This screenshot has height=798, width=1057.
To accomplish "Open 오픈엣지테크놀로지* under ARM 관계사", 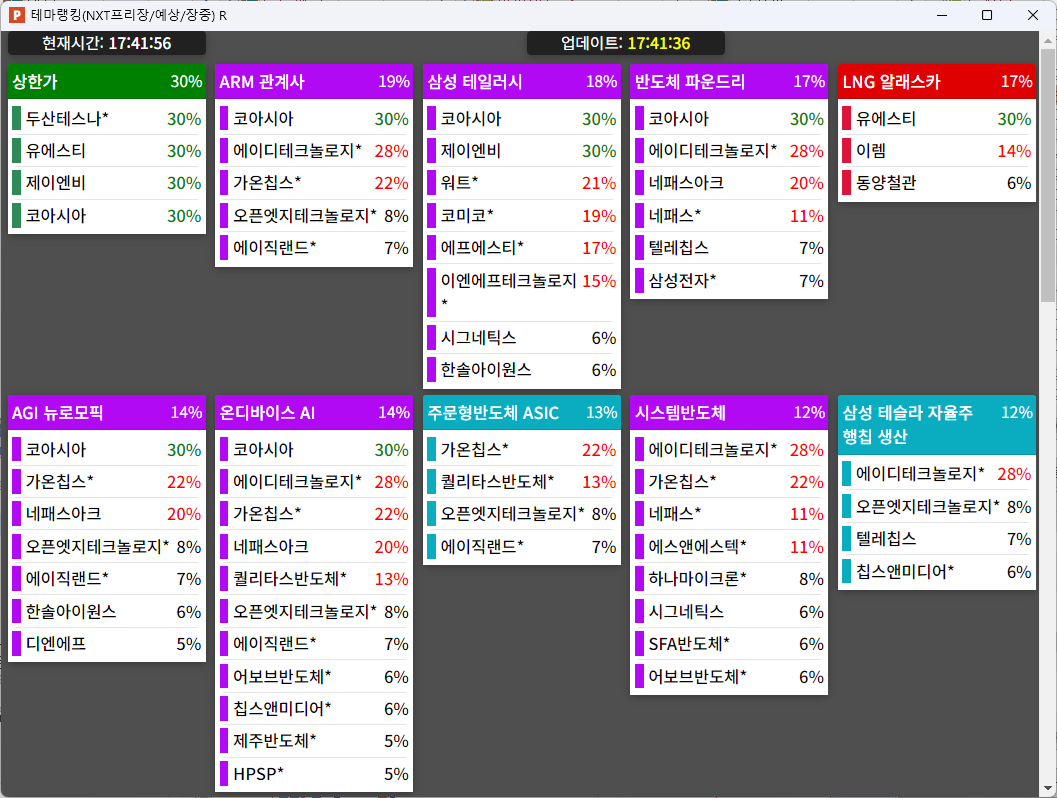I will pos(314,216).
